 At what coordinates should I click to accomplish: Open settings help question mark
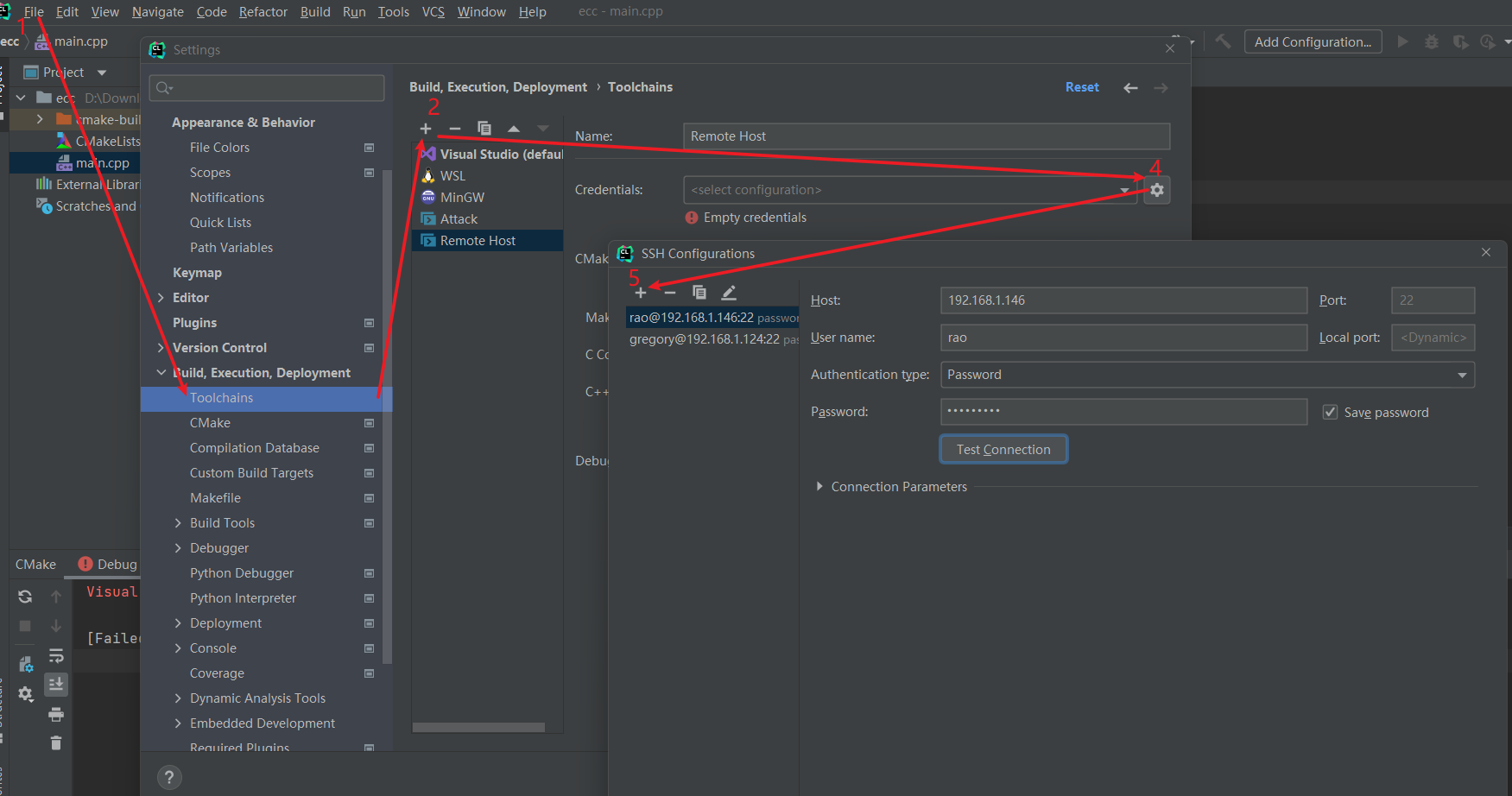[169, 777]
